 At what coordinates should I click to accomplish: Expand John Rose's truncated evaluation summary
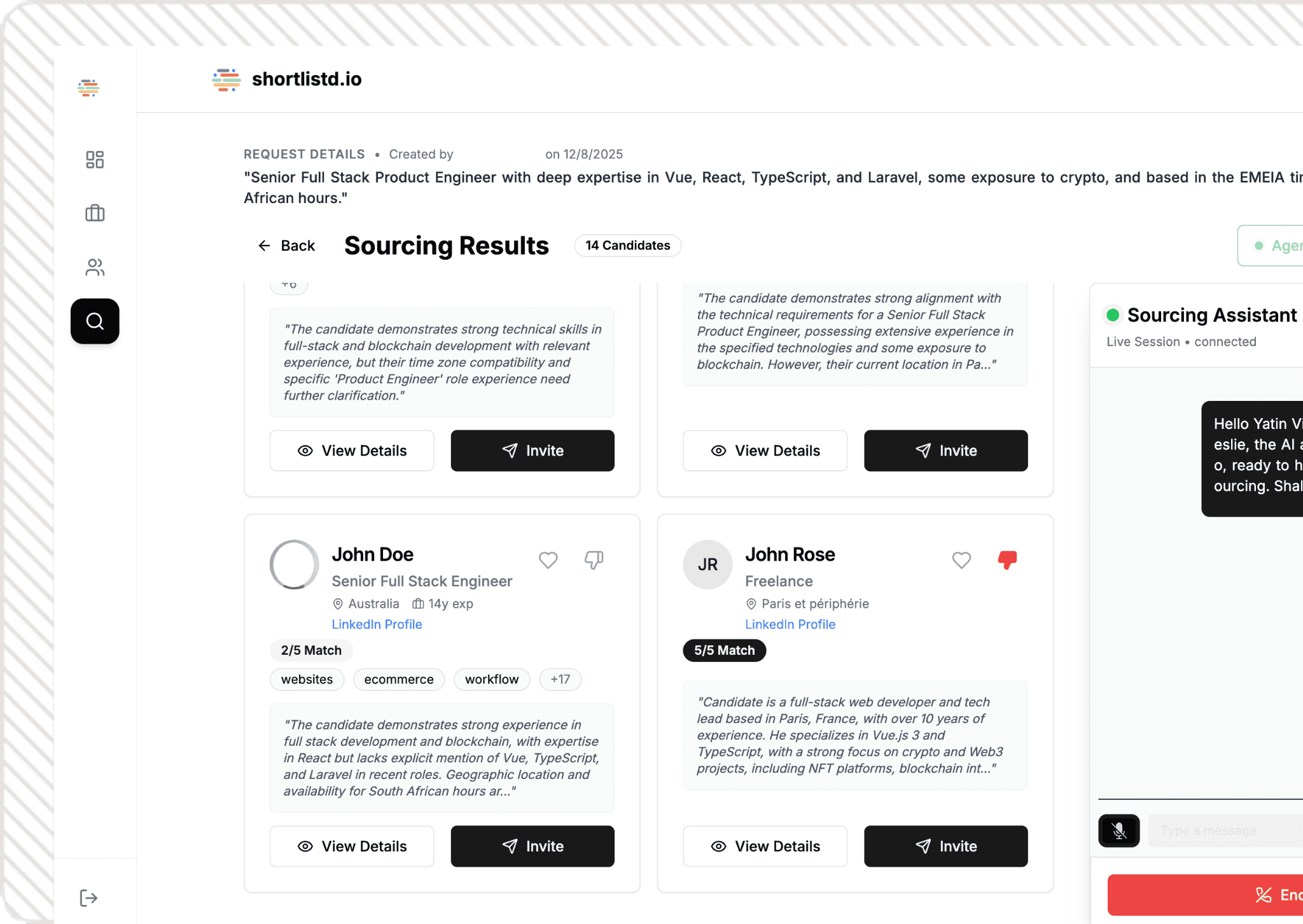coord(855,736)
